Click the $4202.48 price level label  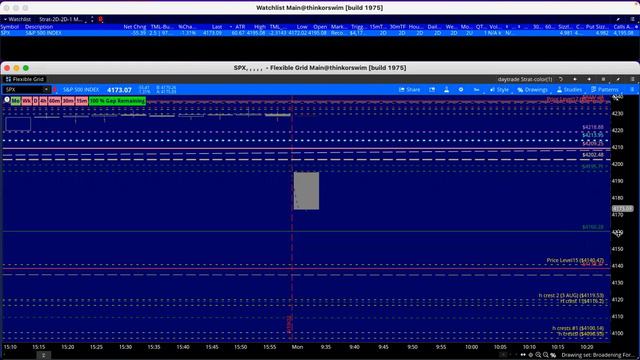593,155
